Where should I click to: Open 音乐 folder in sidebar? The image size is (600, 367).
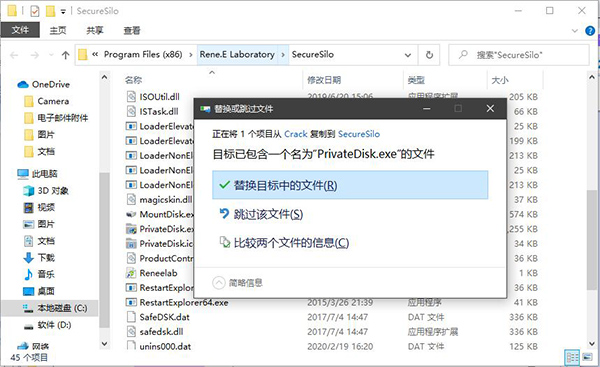pos(46,275)
